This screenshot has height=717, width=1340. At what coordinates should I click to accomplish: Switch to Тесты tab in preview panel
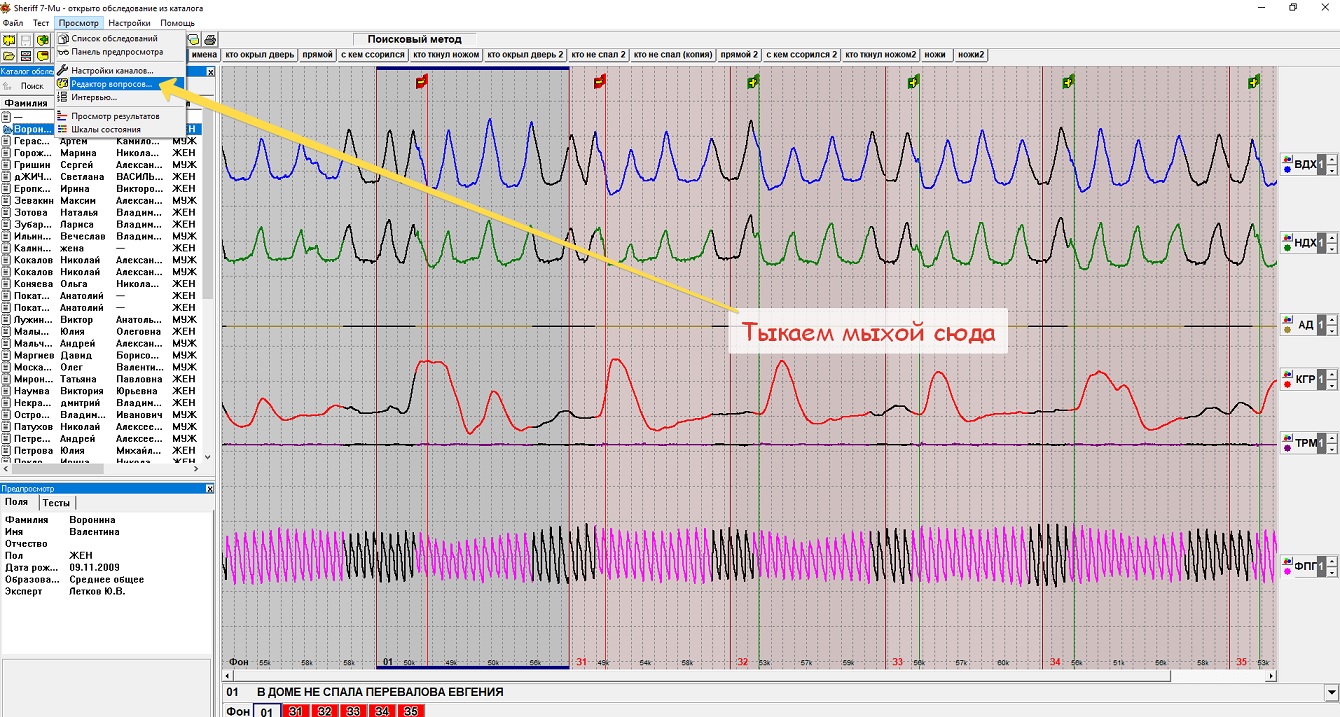coord(56,503)
